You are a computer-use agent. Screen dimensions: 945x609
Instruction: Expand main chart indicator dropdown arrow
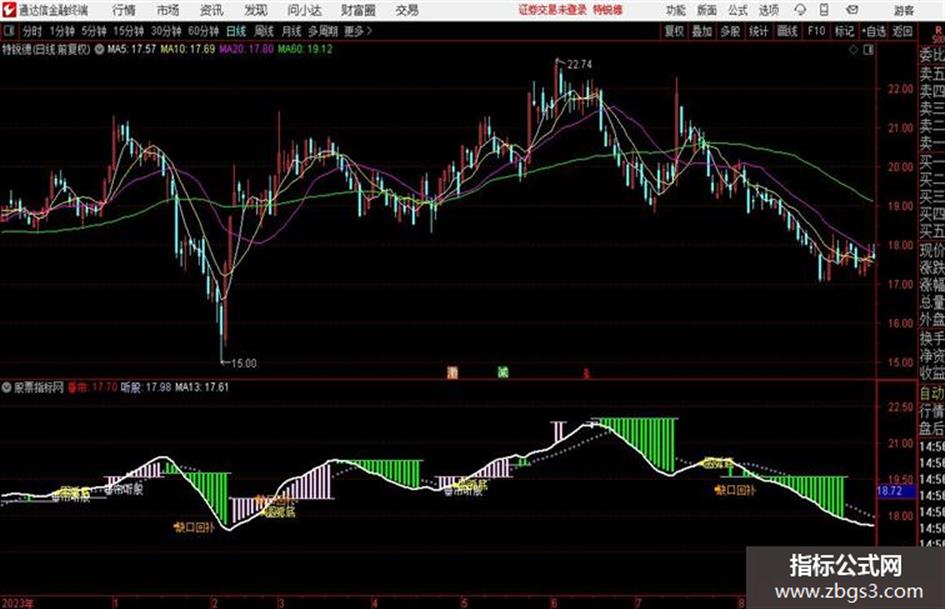(x=99, y=49)
